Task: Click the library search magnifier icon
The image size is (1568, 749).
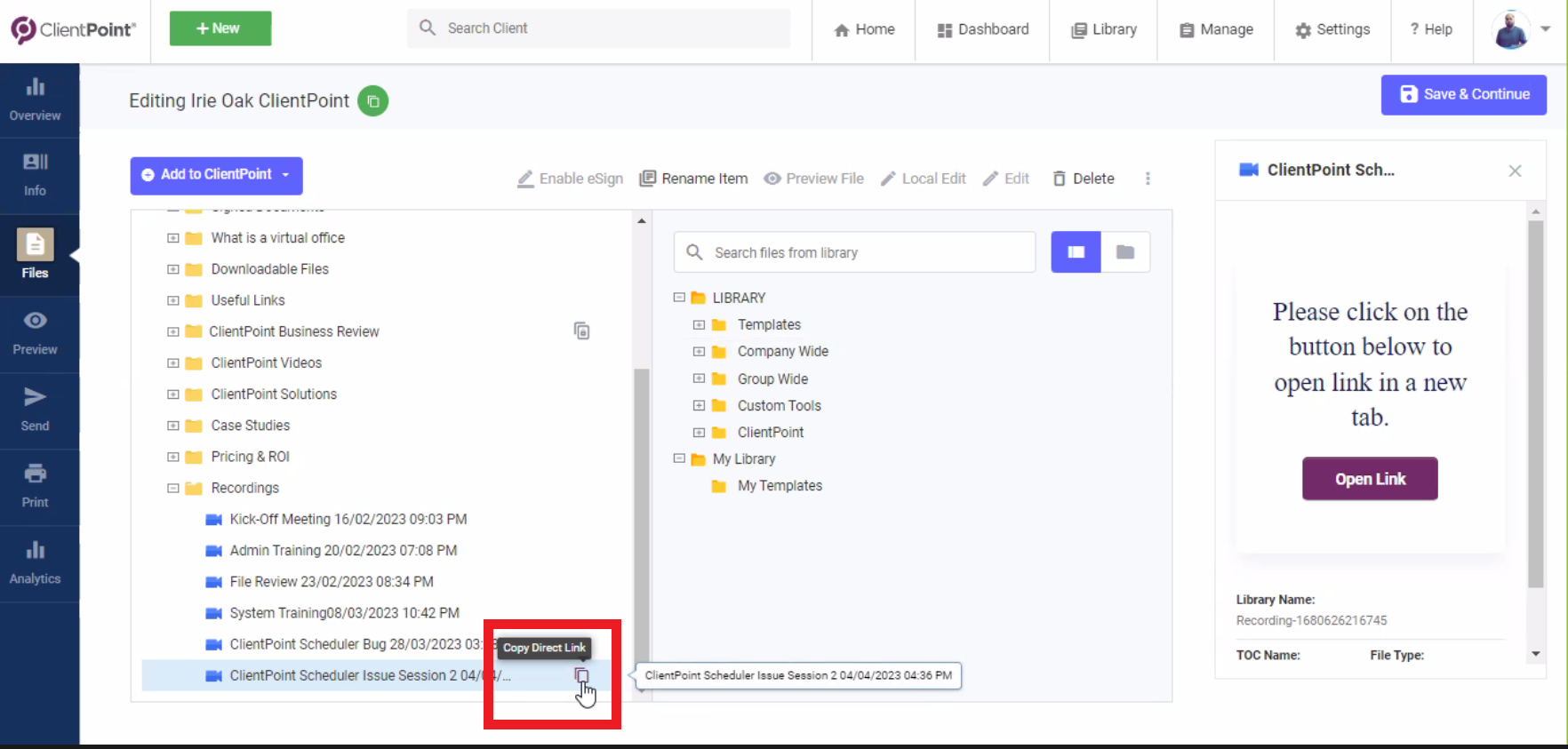Action: (x=694, y=252)
